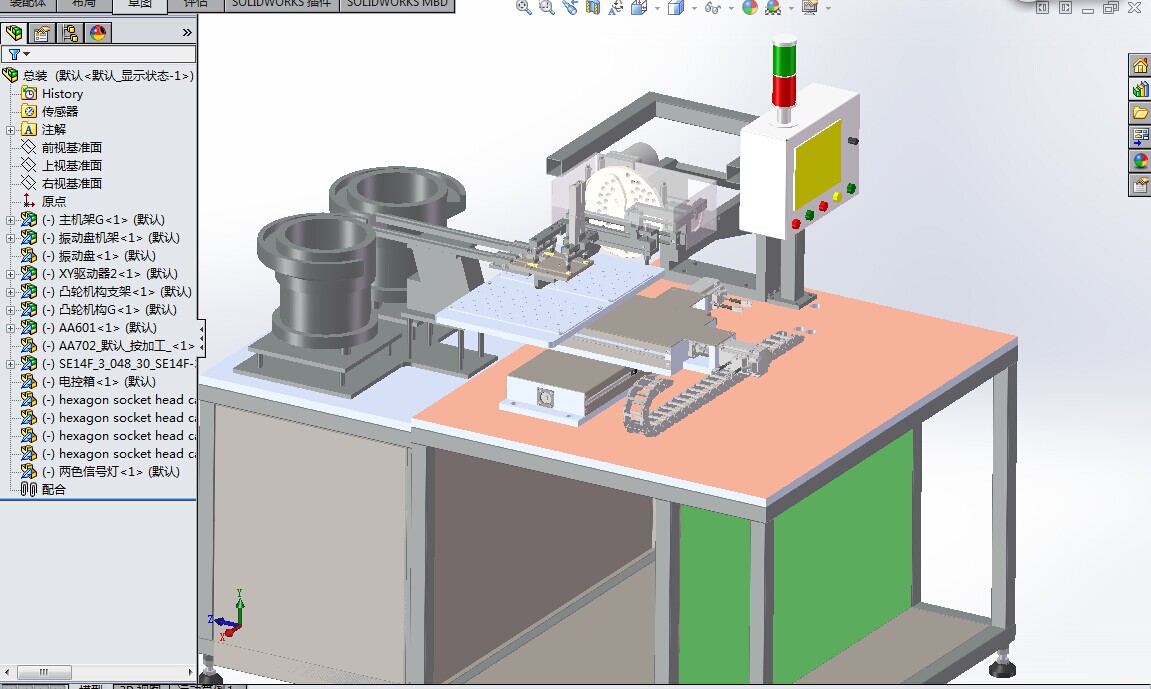Switch to the ConfigurationManager tab icon
The height and width of the screenshot is (689, 1151).
pos(70,33)
